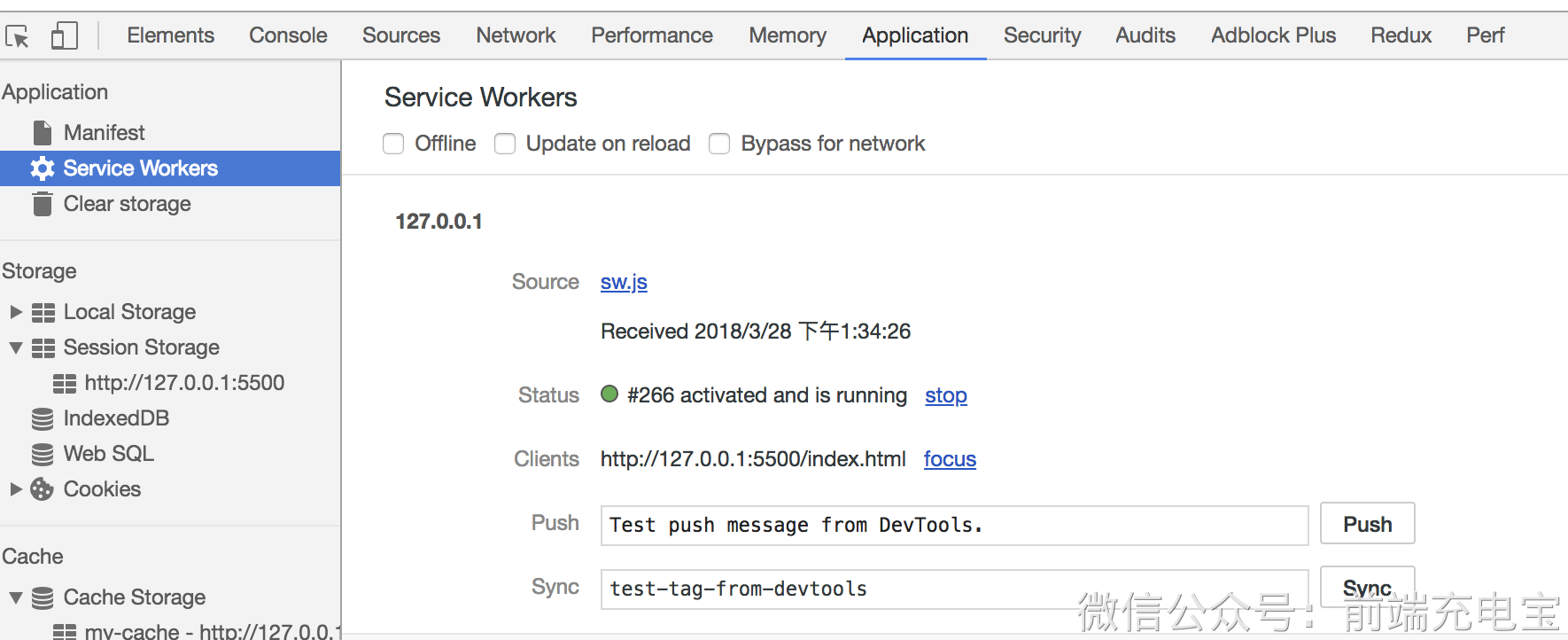The image size is (1568, 640).
Task: Click the Received 2018/3/28 timestamp text
Action: [756, 332]
